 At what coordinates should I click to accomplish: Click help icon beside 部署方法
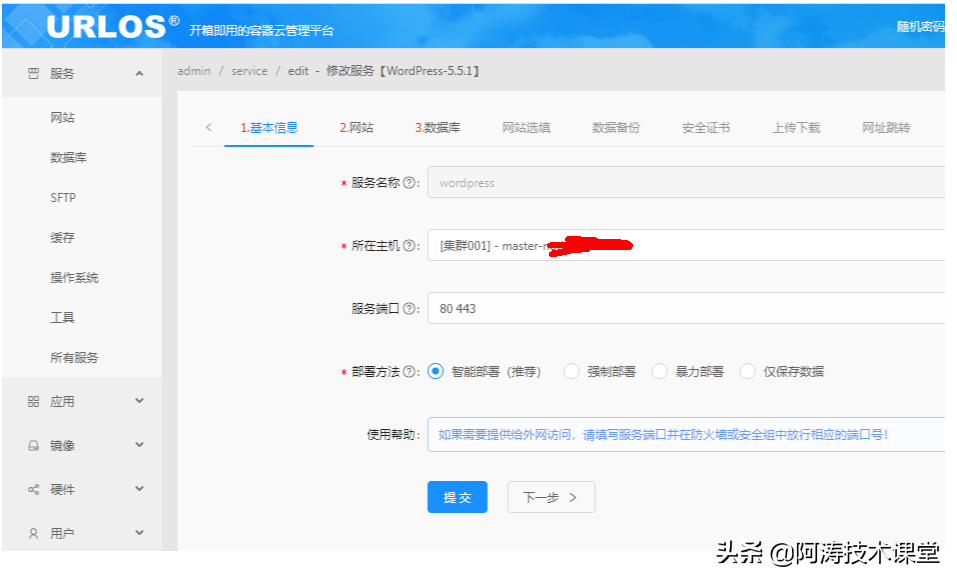click(x=410, y=371)
